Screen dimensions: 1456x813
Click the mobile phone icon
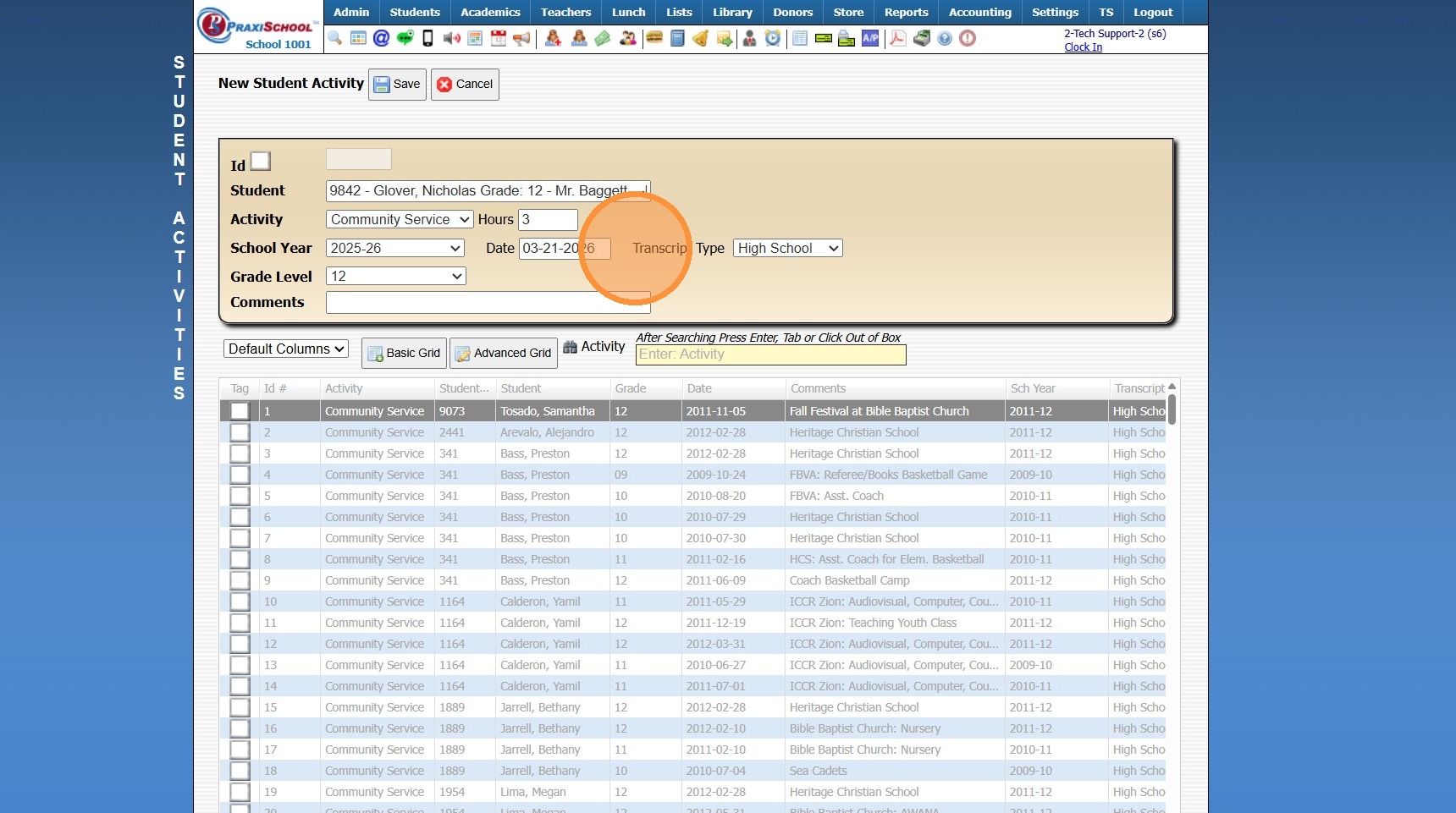[427, 38]
